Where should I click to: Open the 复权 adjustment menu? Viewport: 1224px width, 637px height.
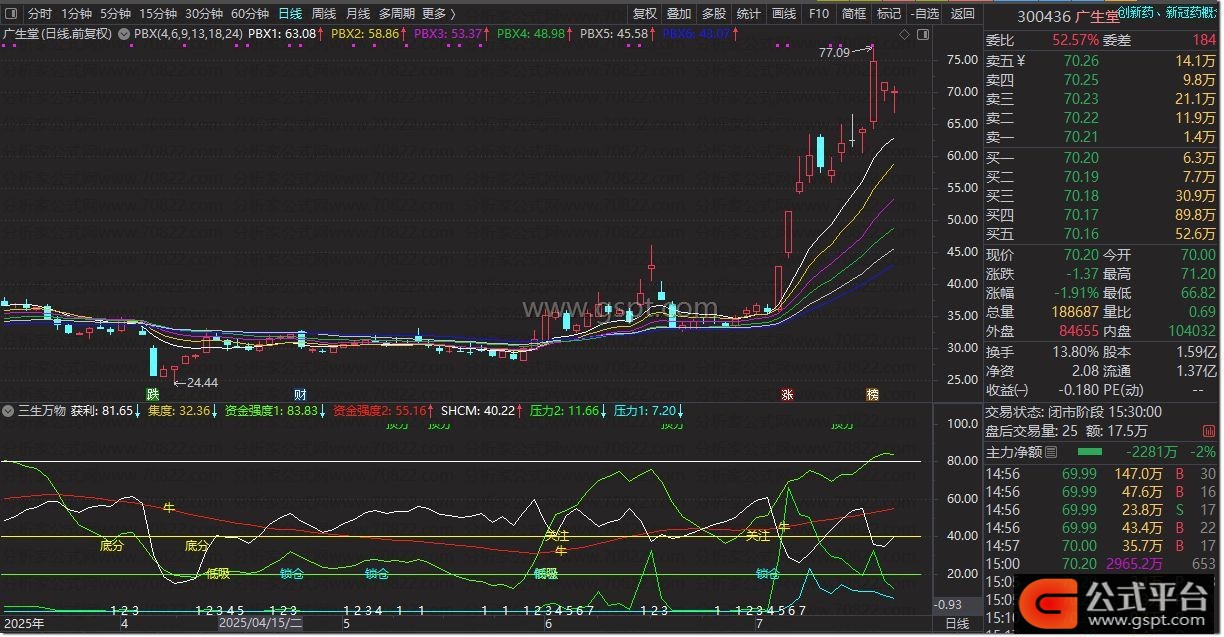point(645,14)
